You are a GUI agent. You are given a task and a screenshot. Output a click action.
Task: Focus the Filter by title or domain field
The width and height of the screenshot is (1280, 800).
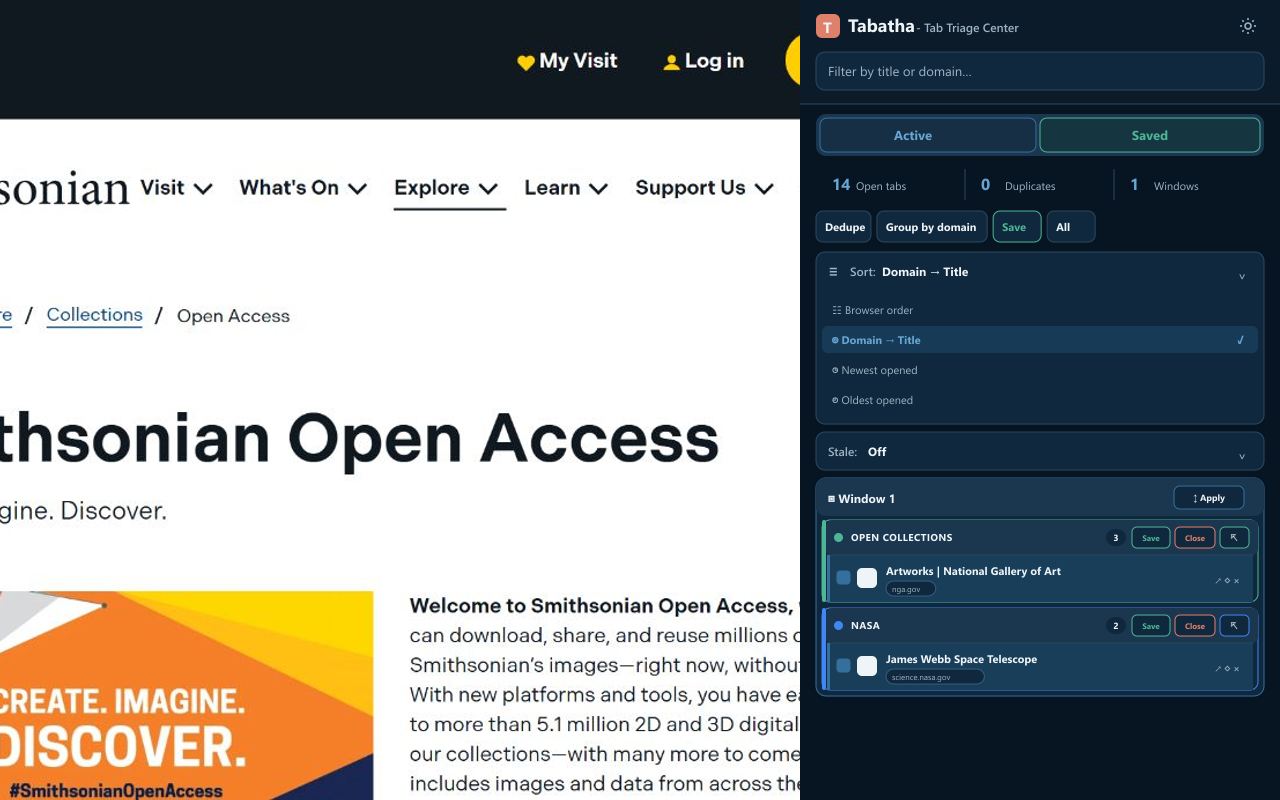point(1040,71)
